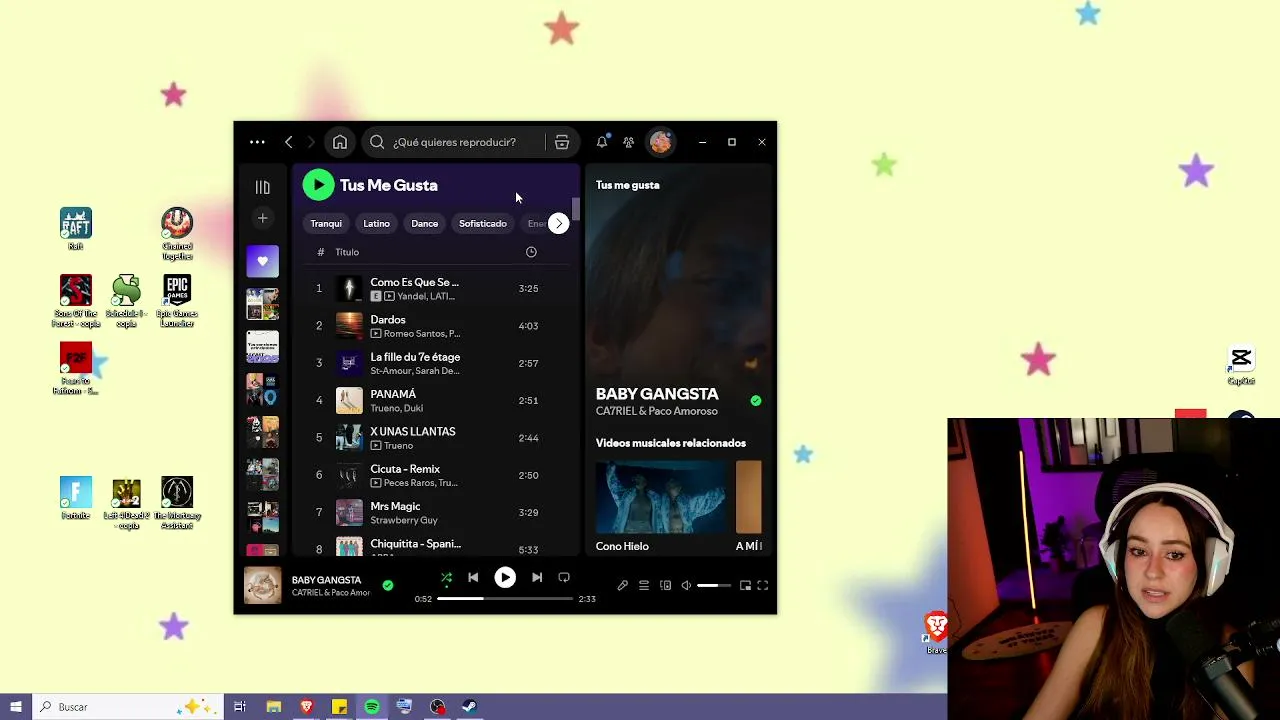The image size is (1280, 720).
Task: Open the artist link Strawberry Guy
Action: point(404,521)
